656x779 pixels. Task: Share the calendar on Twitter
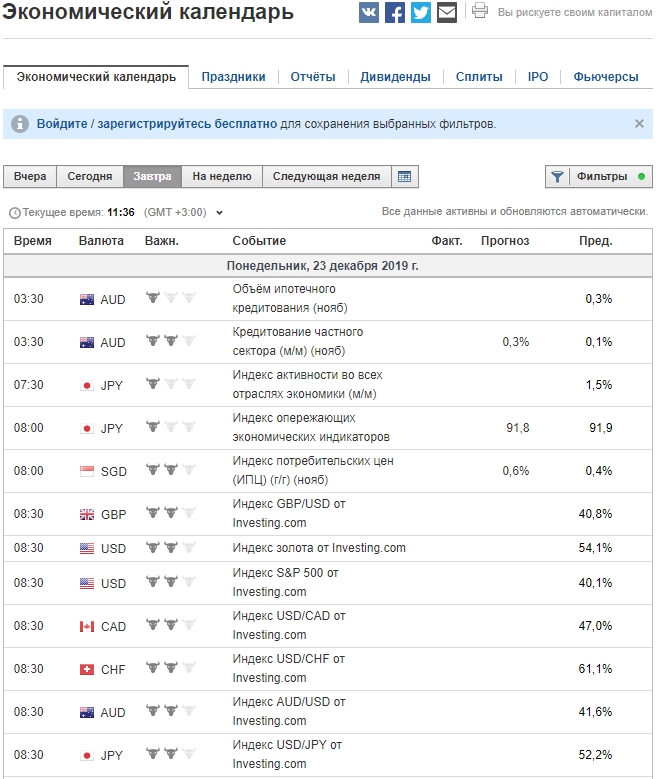(421, 13)
